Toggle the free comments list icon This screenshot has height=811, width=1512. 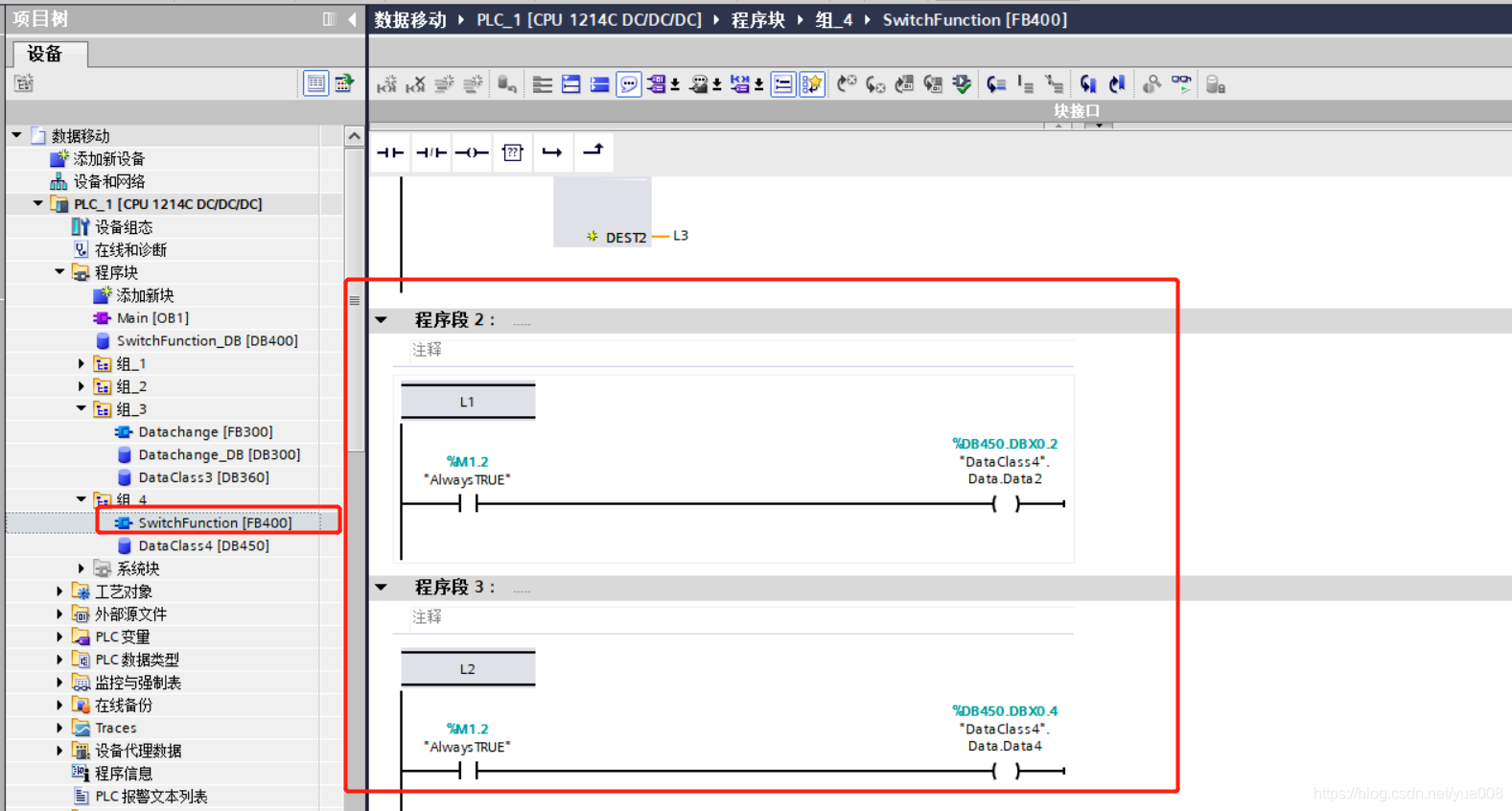(783, 84)
